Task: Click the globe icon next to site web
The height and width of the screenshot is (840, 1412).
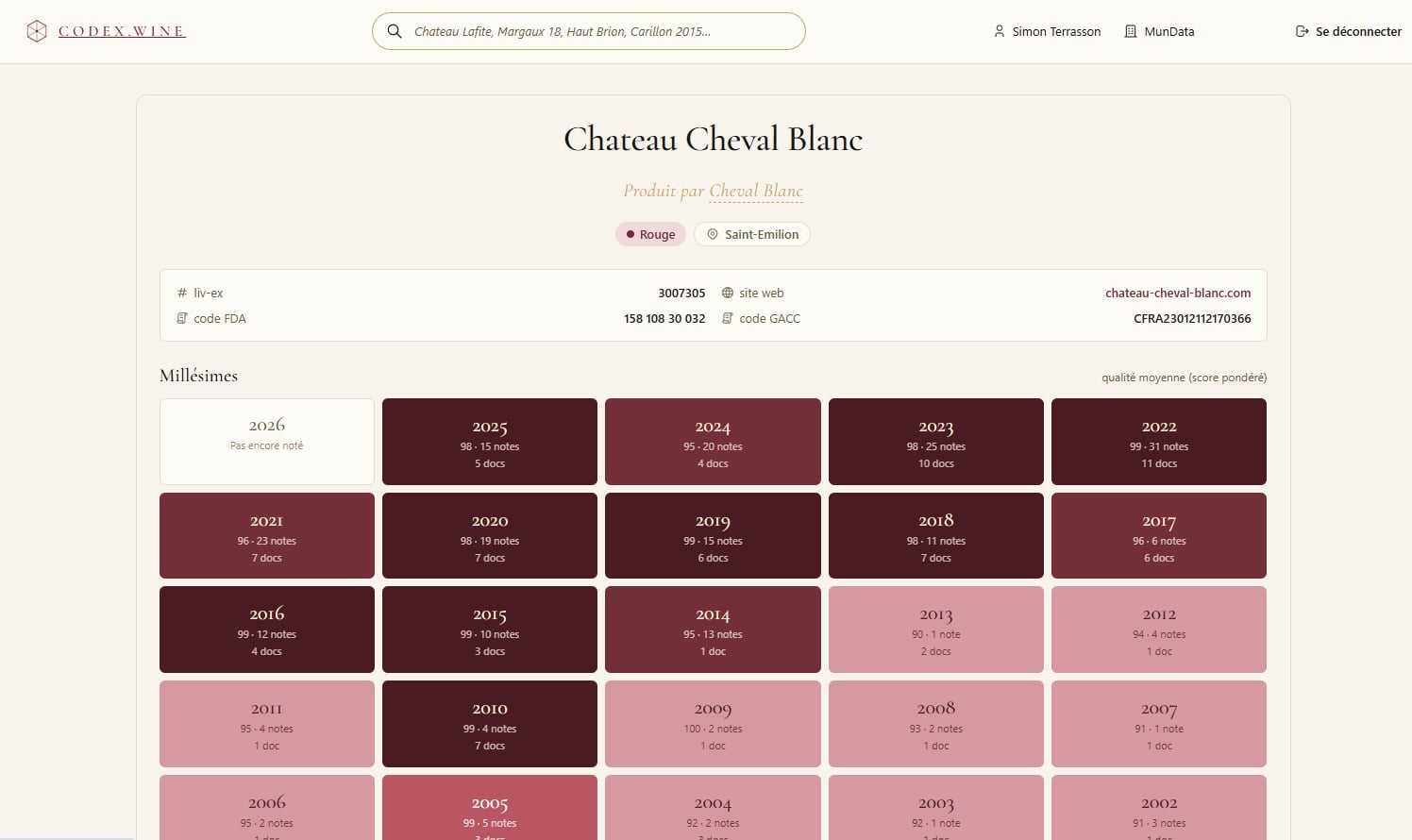Action: 728,293
